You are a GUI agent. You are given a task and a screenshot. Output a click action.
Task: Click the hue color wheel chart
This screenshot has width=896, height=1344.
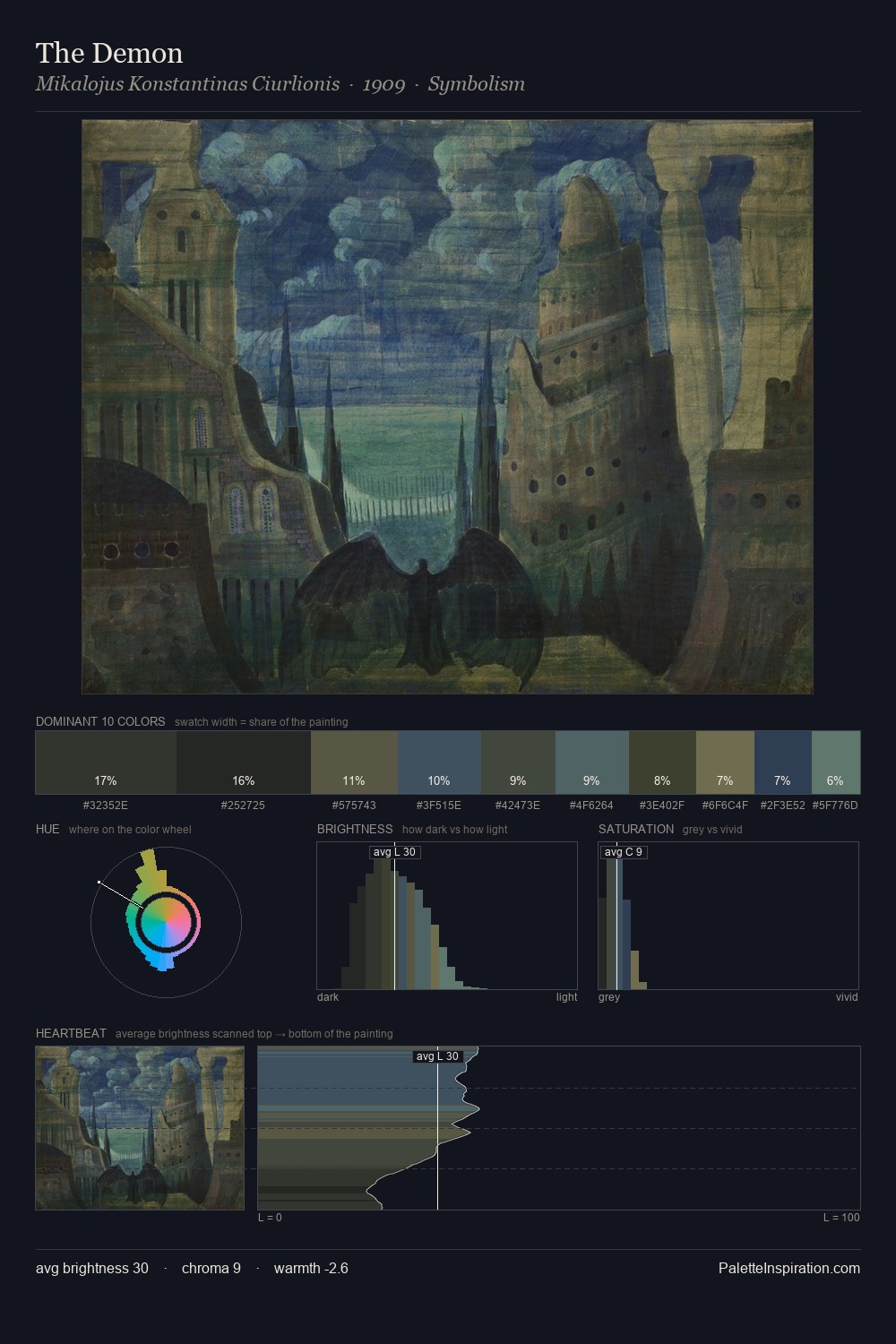[x=166, y=922]
